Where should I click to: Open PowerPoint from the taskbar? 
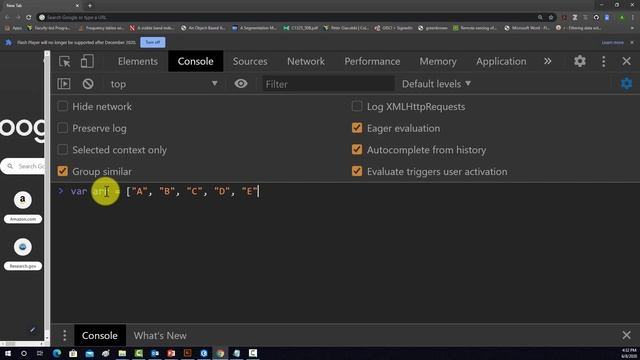[x=171, y=353]
